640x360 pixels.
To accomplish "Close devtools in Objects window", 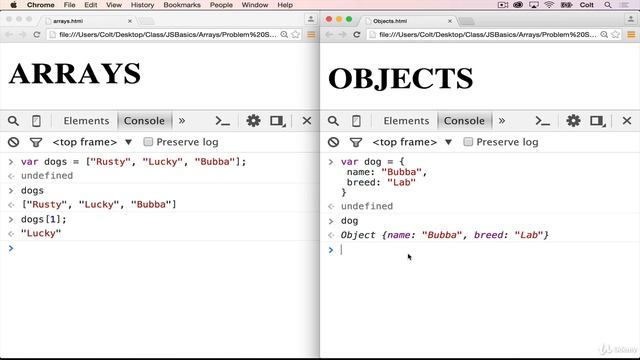I will [627, 121].
